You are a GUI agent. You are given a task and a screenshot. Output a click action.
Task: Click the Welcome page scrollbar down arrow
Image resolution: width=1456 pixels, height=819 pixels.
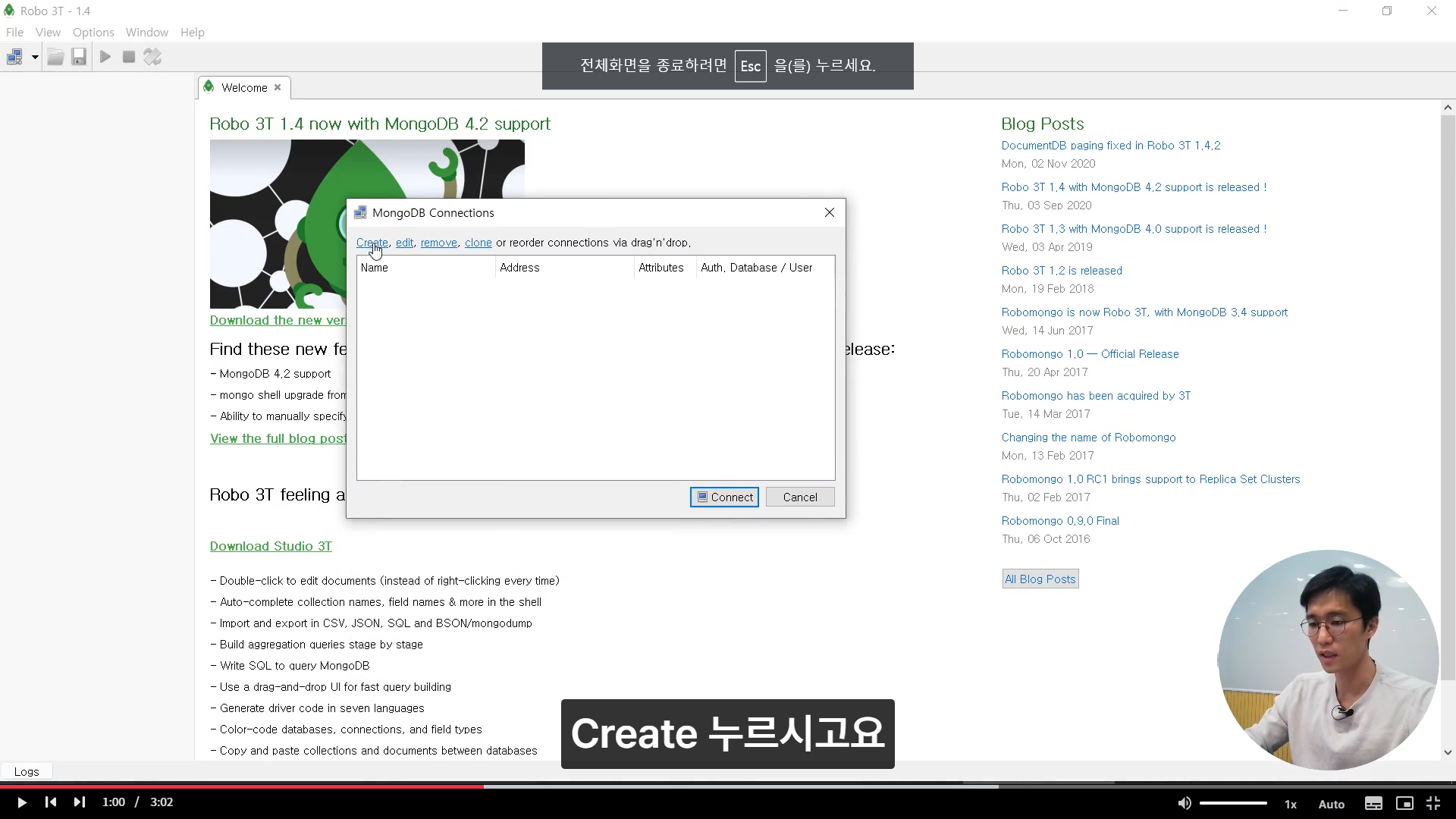click(1448, 752)
